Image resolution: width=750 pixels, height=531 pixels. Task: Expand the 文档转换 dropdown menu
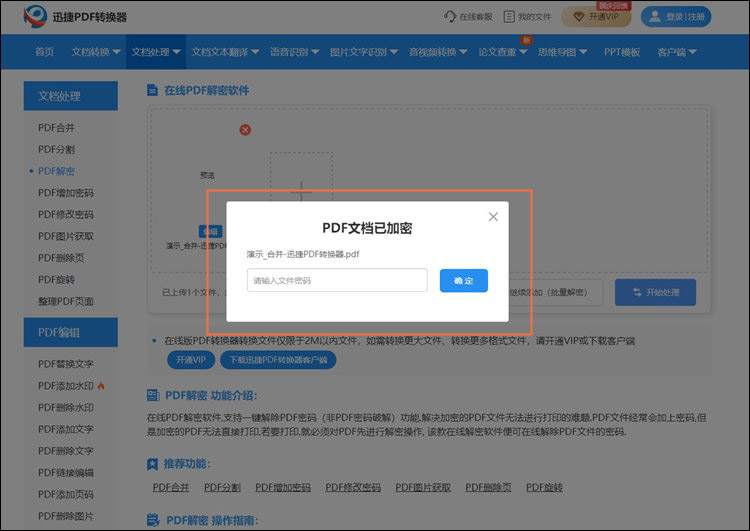(x=96, y=52)
